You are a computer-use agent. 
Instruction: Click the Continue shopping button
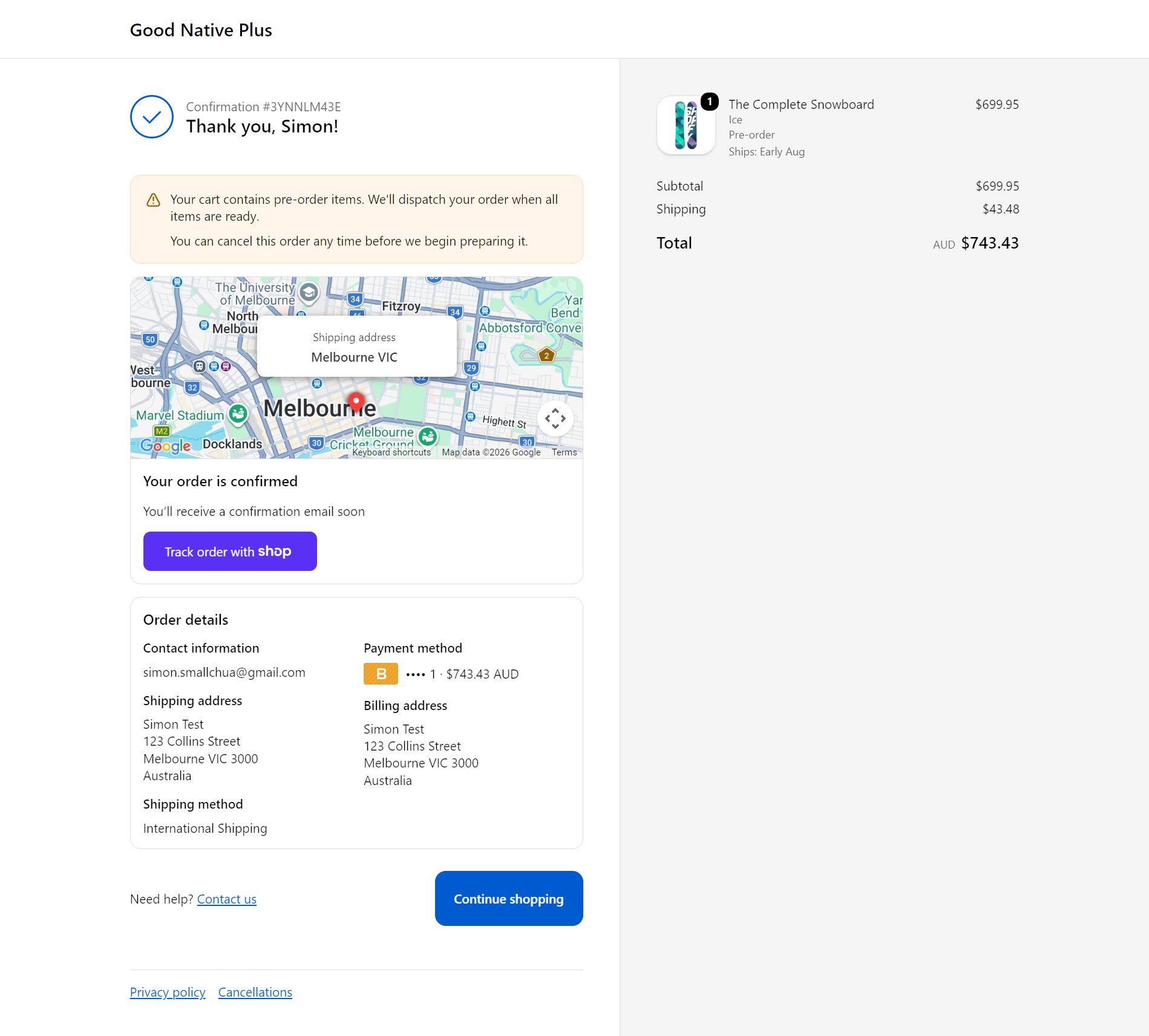click(509, 899)
